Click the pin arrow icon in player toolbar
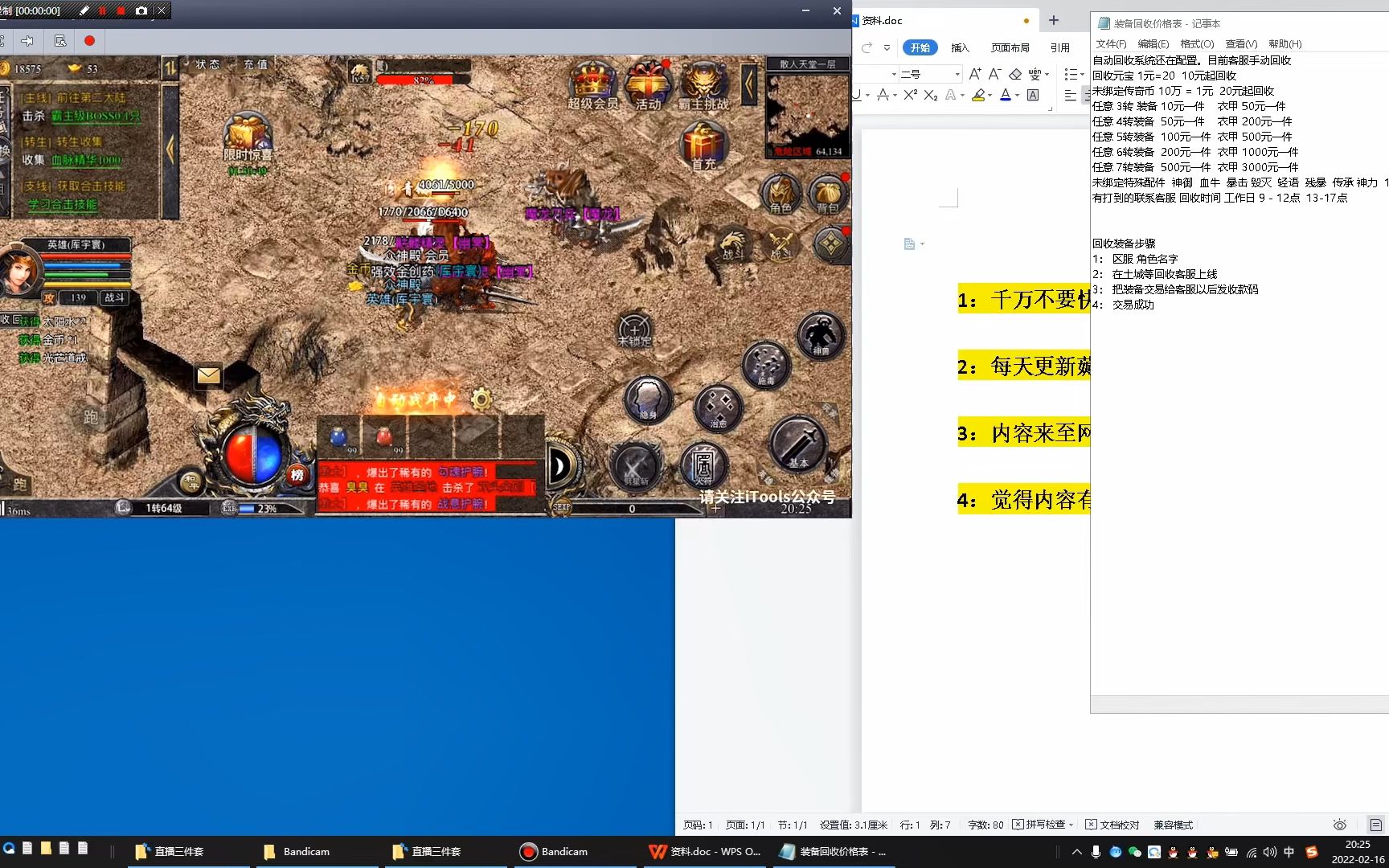Viewport: 1389px width, 868px height. pos(27,40)
